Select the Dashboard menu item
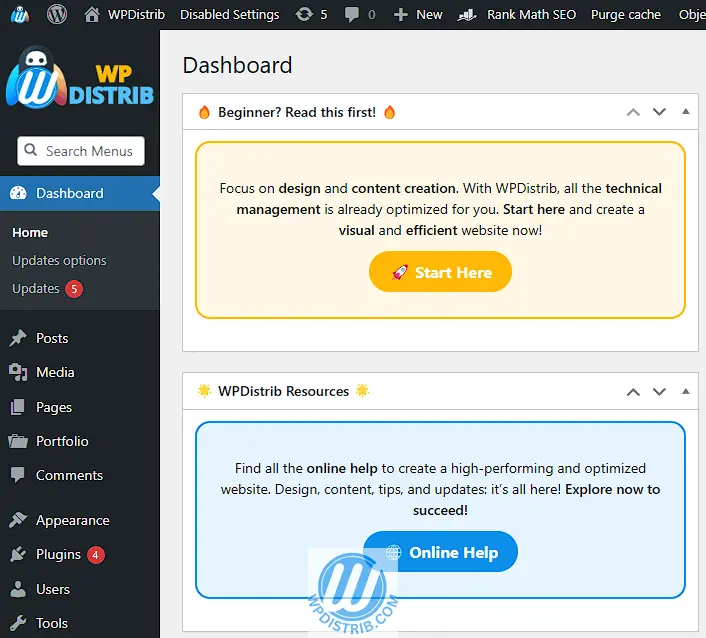 (80, 193)
